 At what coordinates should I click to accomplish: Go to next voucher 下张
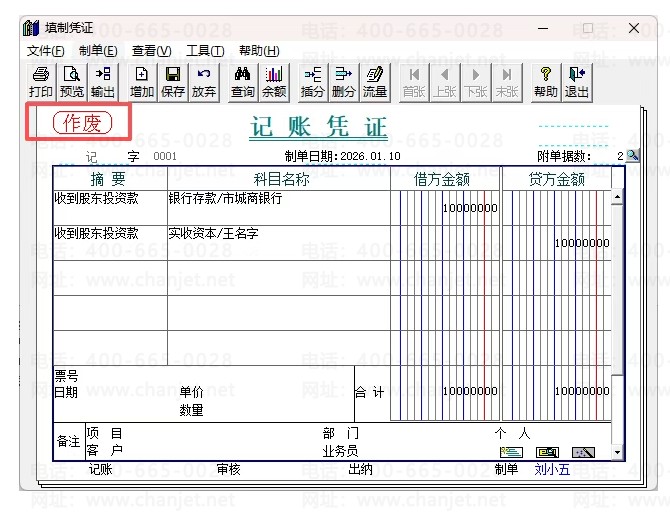pos(476,82)
